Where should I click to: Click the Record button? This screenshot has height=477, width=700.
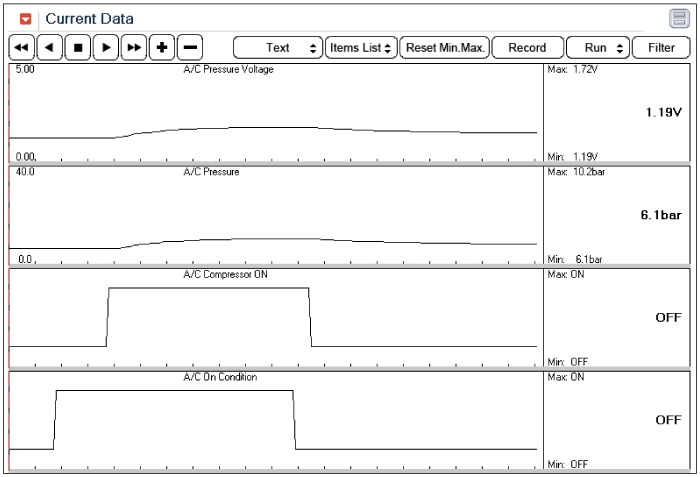528,48
